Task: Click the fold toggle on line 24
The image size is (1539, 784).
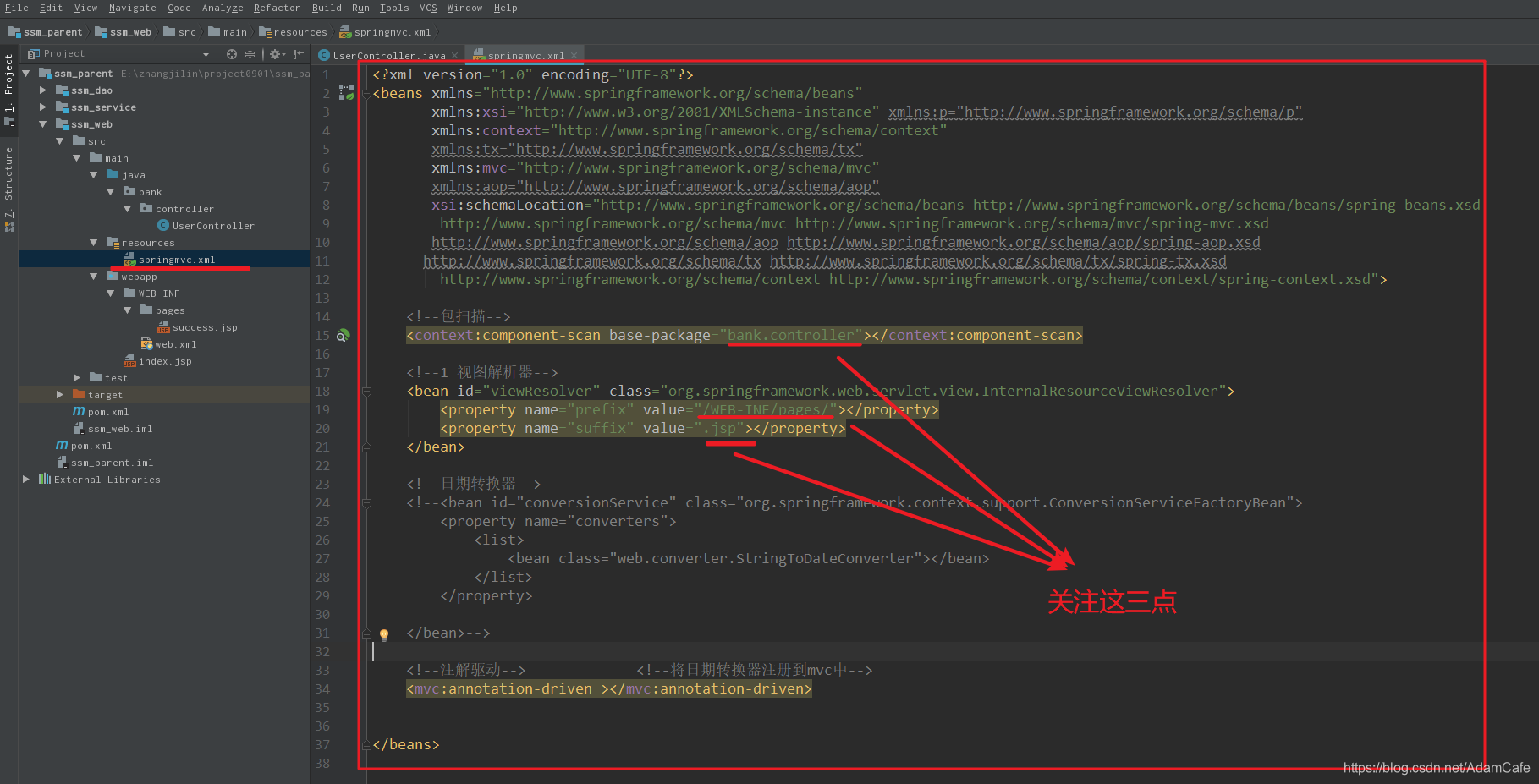Action: coord(366,503)
